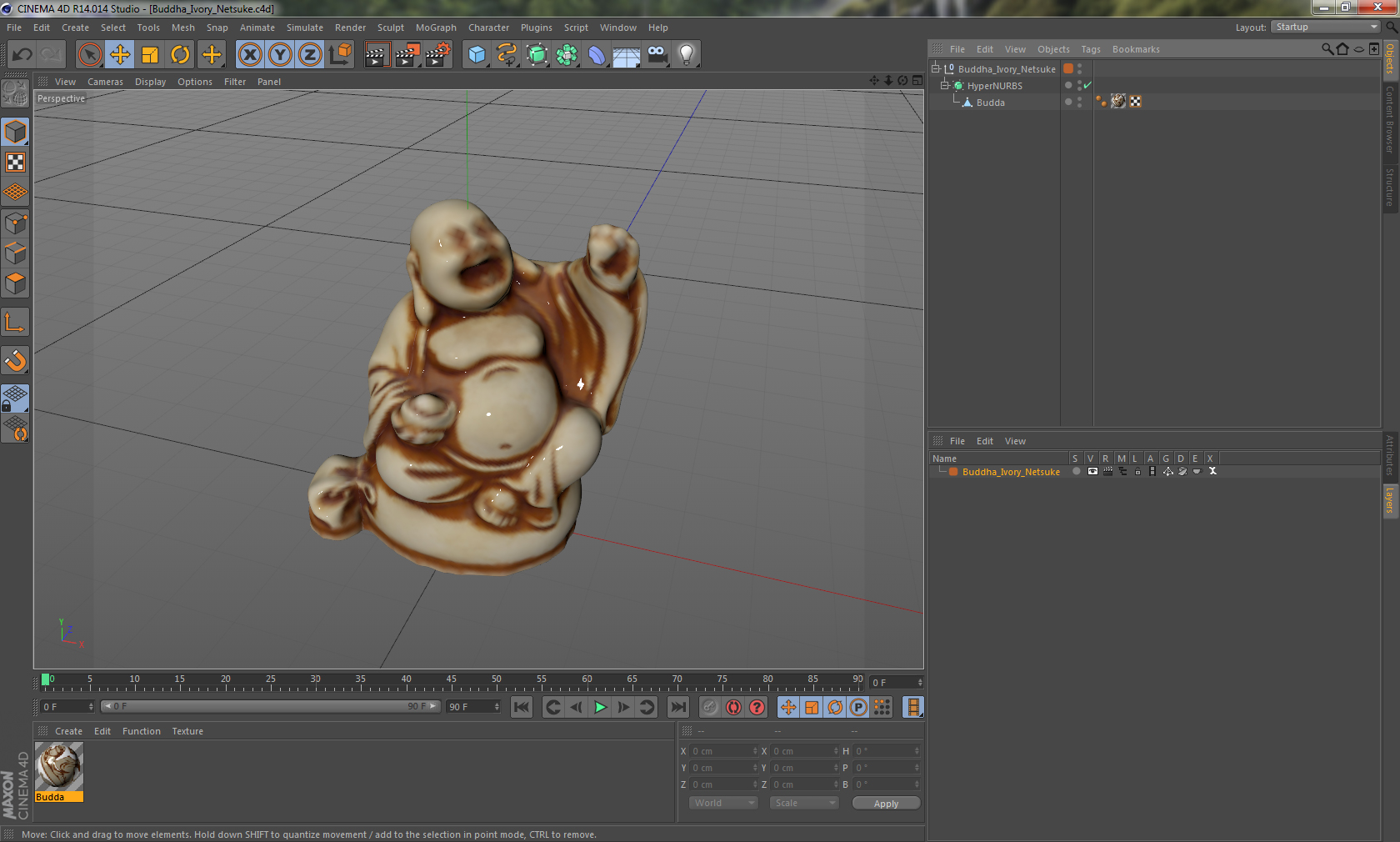
Task: Toggle layer Buddha_Ivory_Netsuke solo dot
Action: [x=1076, y=471]
